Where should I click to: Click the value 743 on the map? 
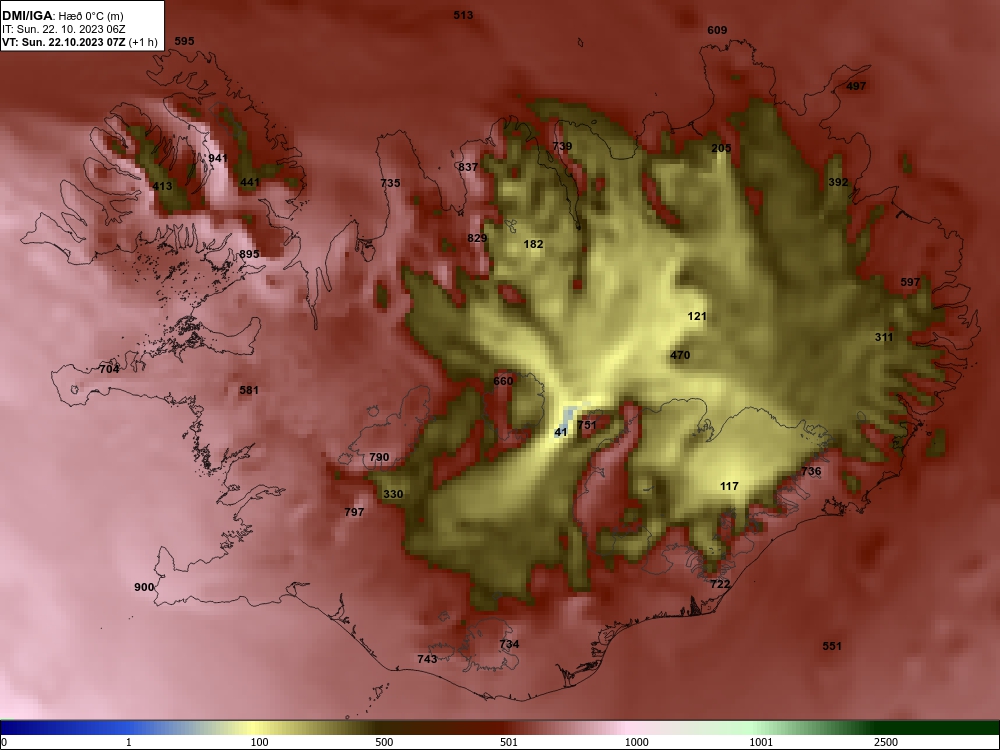427,659
